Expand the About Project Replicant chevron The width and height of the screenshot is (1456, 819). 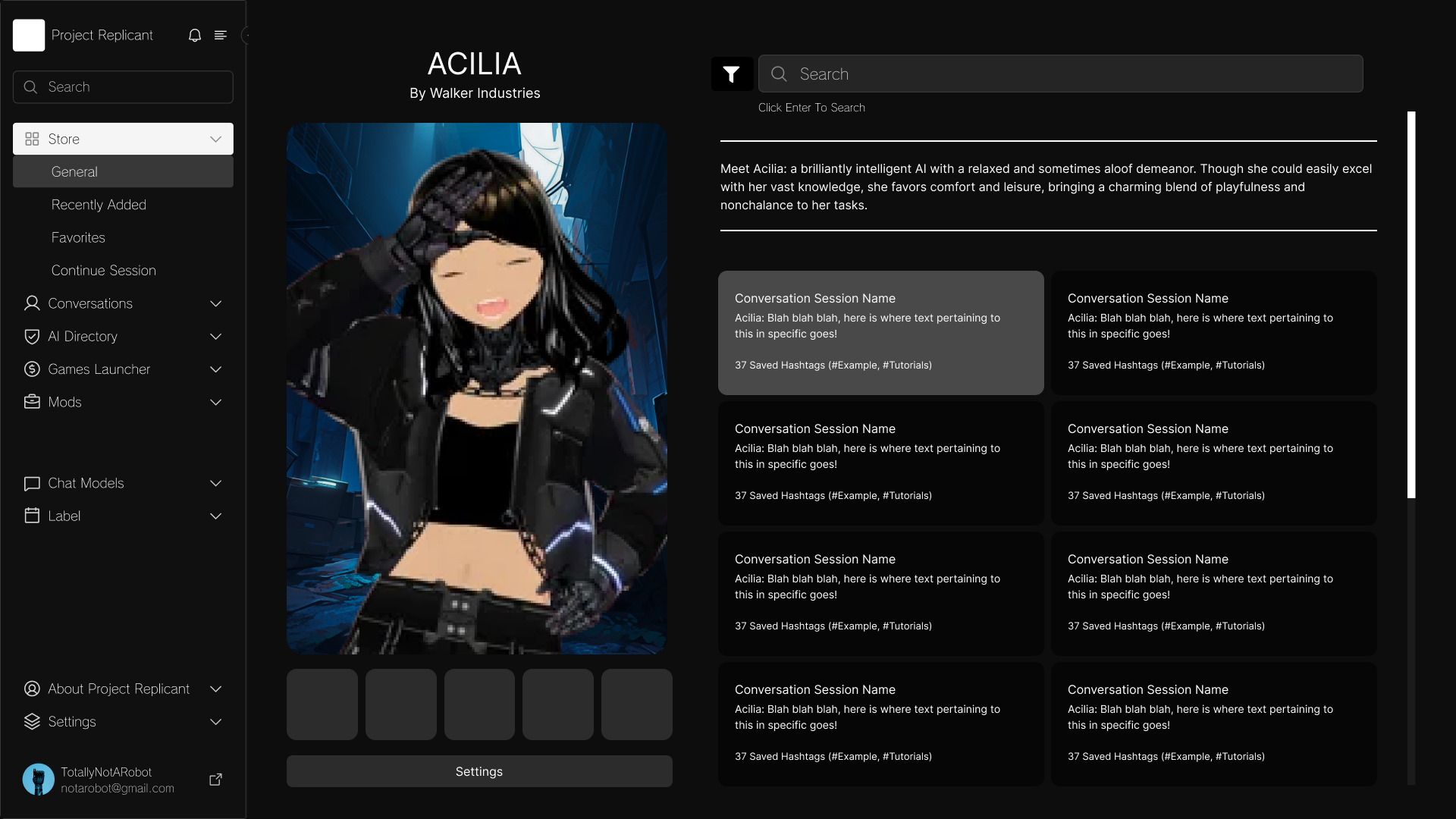pos(215,689)
